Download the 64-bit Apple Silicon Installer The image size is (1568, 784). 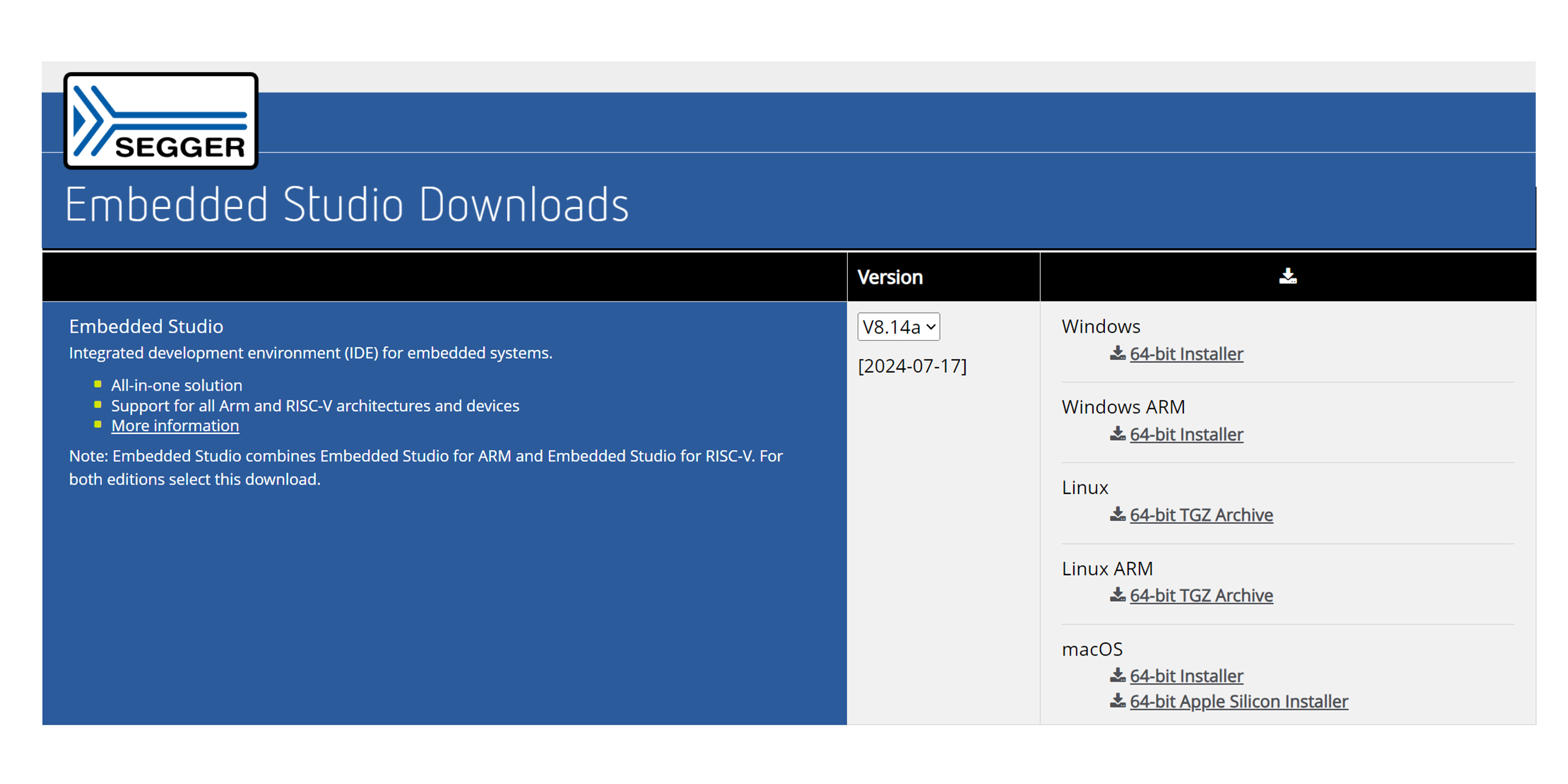pyautogui.click(x=1239, y=701)
